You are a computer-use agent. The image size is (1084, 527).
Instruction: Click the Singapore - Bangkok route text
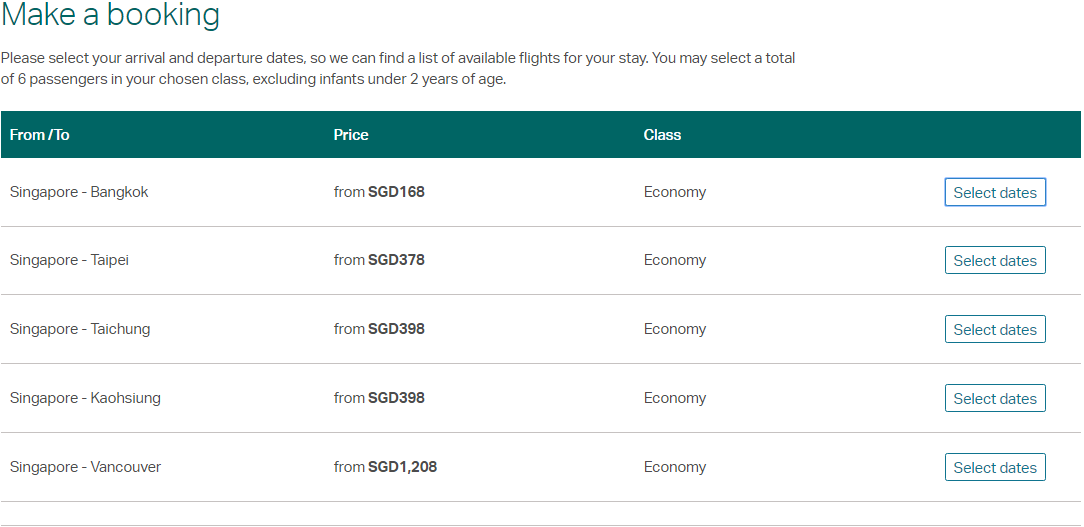[x=79, y=192]
